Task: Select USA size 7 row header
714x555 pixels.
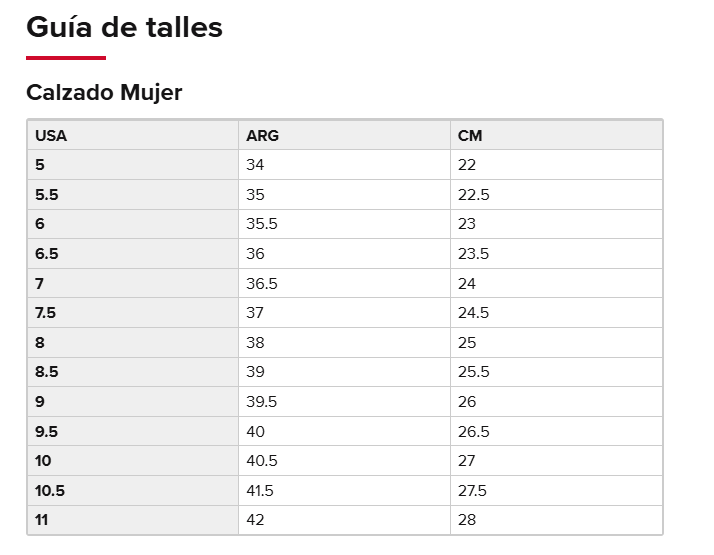Action: point(133,283)
